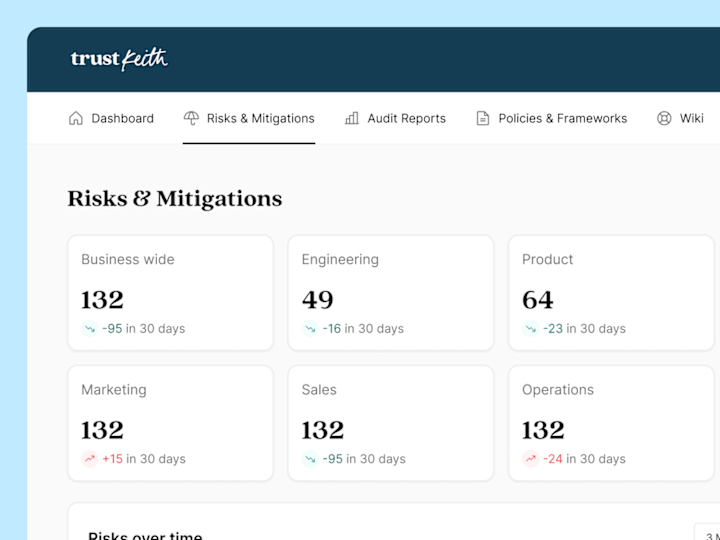Viewport: 720px width, 540px height.
Task: Click the uptrend icon in Marketing card
Action: click(90, 459)
